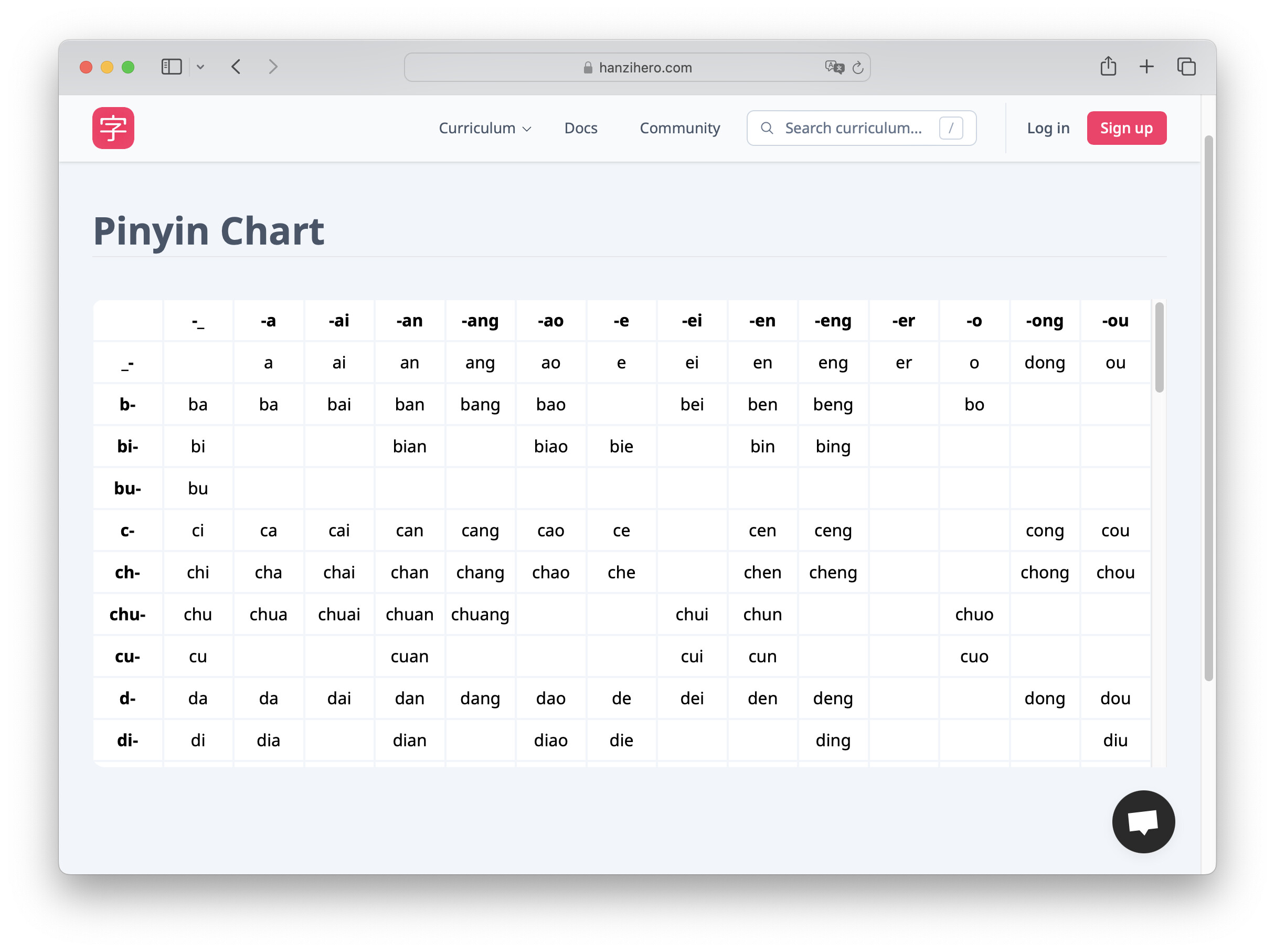
Task: Click the slash shortcut hint badge
Action: 951,128
